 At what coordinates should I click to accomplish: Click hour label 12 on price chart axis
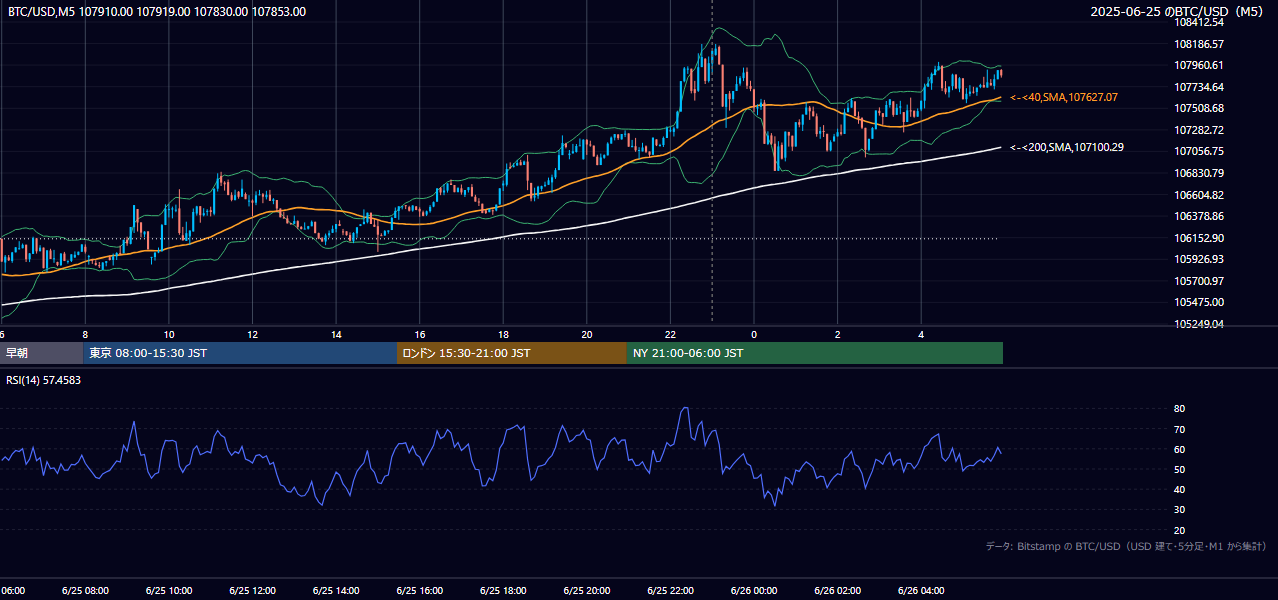(253, 335)
